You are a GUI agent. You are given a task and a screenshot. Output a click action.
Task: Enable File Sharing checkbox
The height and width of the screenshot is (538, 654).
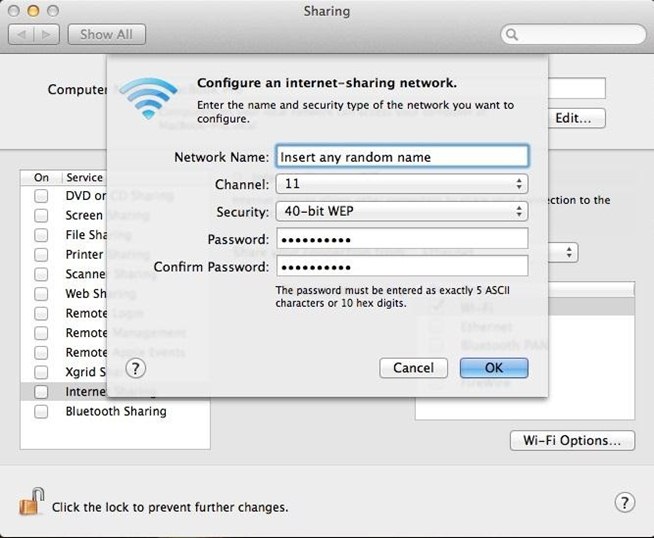tap(41, 235)
